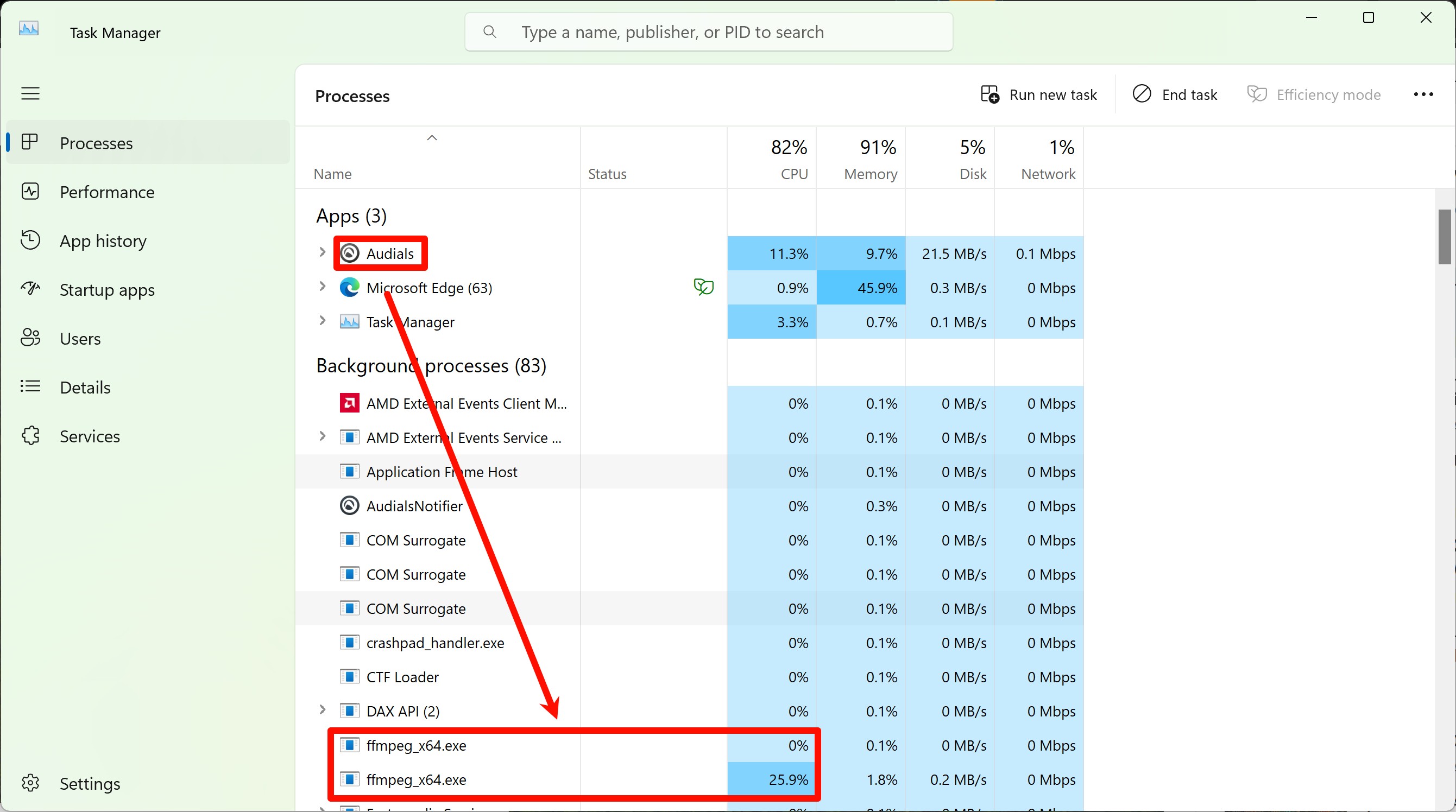Expand the Task Manager process group
1456x812 pixels.
point(322,321)
